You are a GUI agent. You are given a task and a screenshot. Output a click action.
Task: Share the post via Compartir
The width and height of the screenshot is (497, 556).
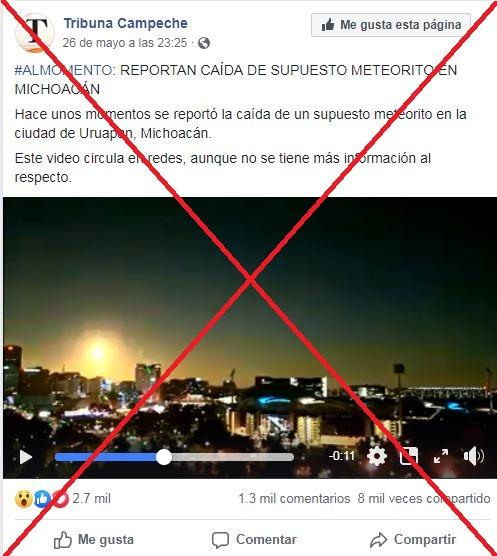(x=413, y=540)
